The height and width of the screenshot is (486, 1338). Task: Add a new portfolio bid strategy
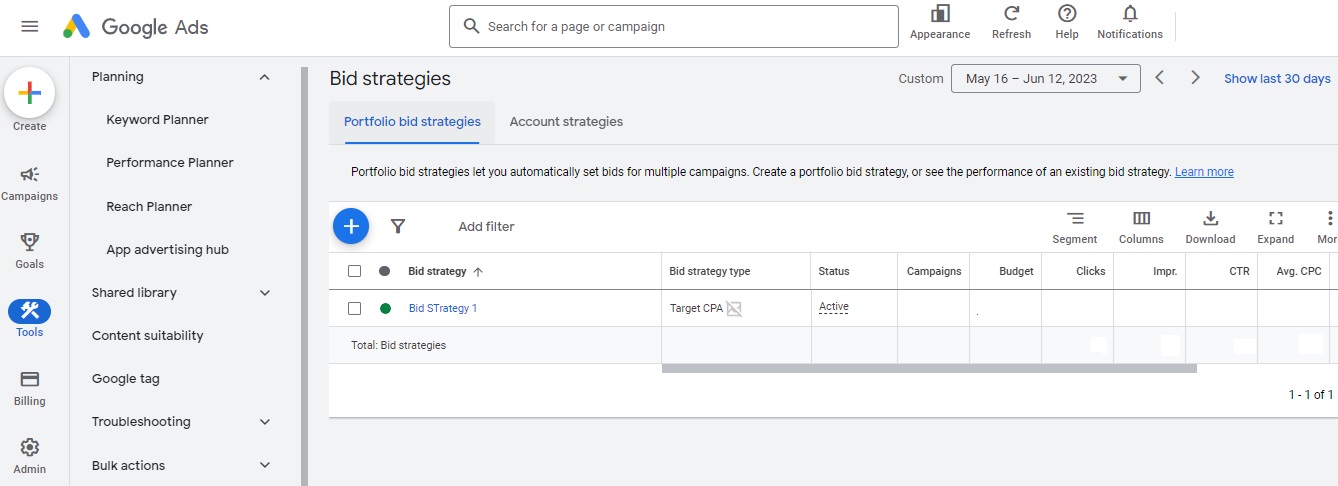point(351,227)
